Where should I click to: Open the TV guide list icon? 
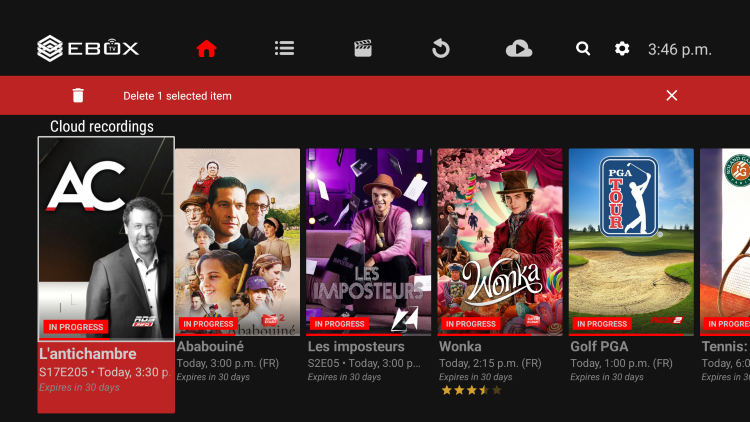click(284, 48)
